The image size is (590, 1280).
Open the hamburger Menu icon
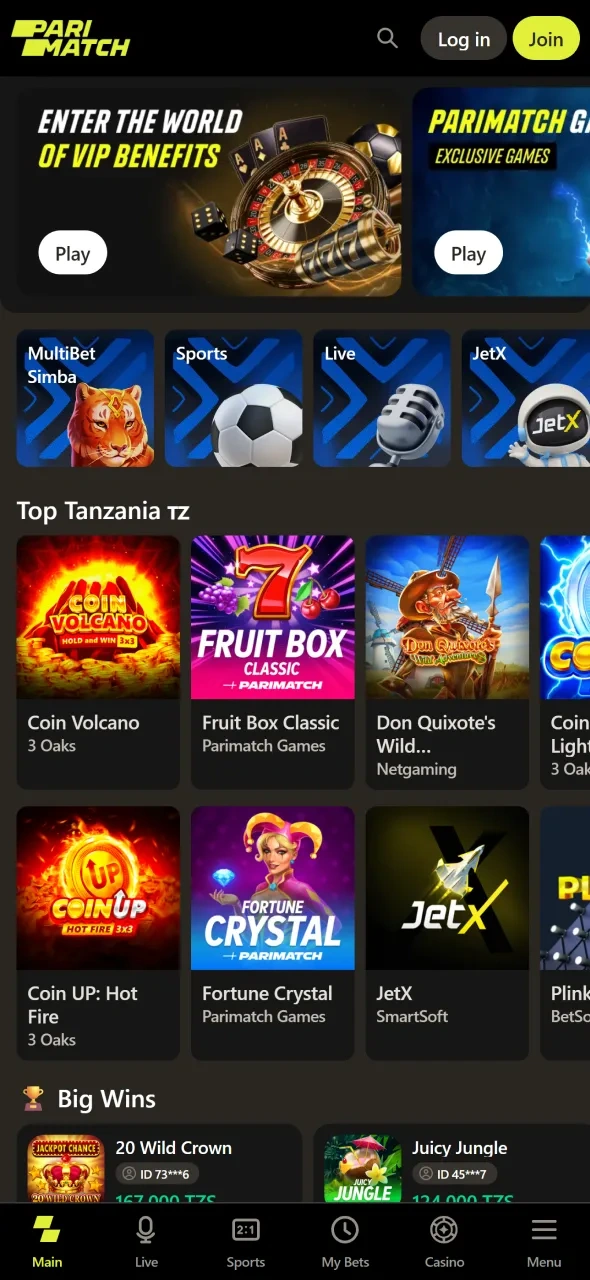click(x=544, y=1230)
